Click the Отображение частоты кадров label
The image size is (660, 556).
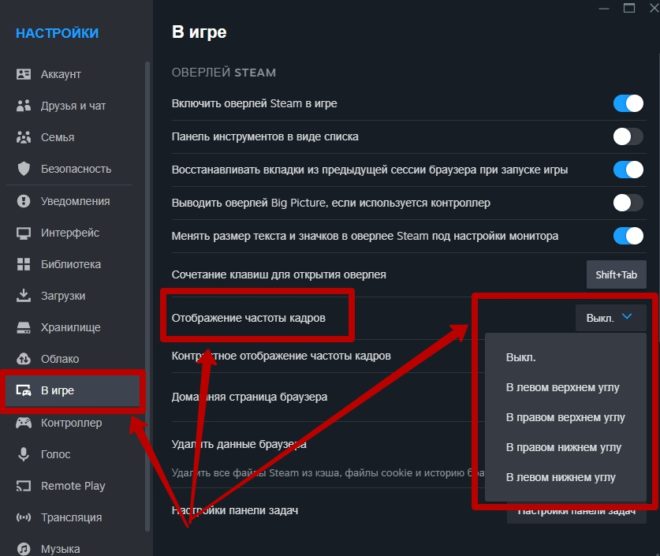point(248,318)
